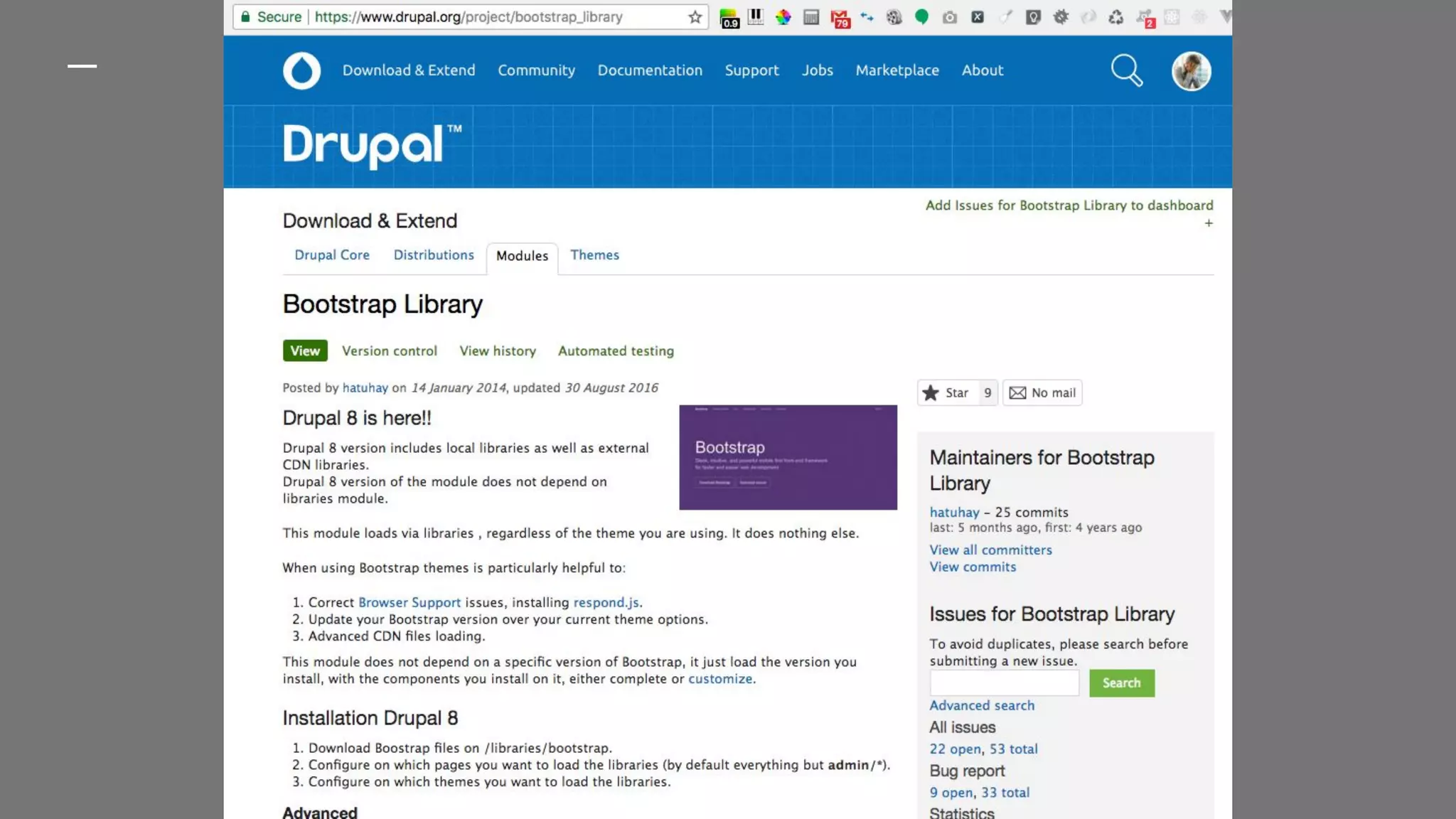Open author hatuhay link in the posted line
The width and height of the screenshot is (1456, 819).
[x=365, y=387]
